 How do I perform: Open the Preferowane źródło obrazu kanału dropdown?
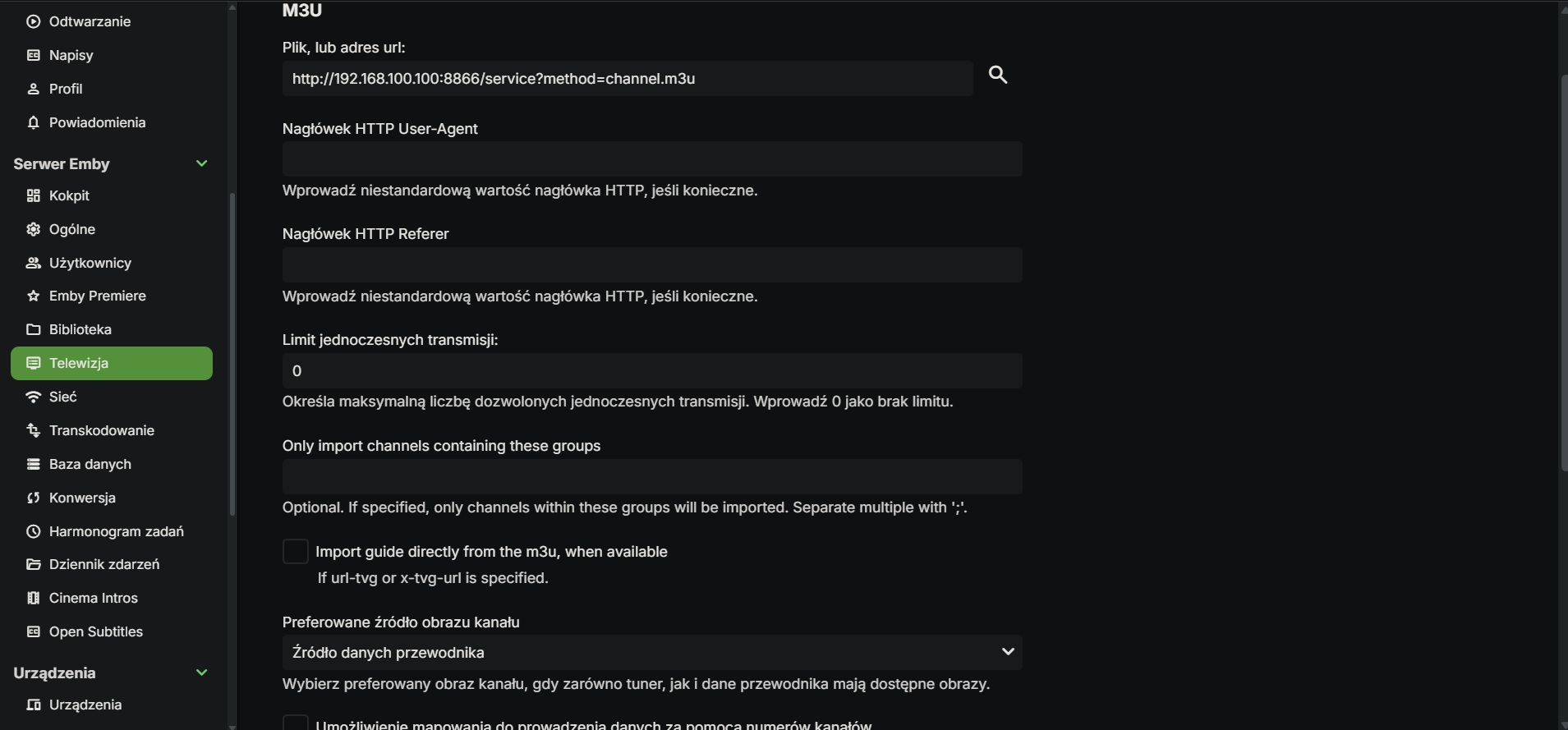coord(652,652)
